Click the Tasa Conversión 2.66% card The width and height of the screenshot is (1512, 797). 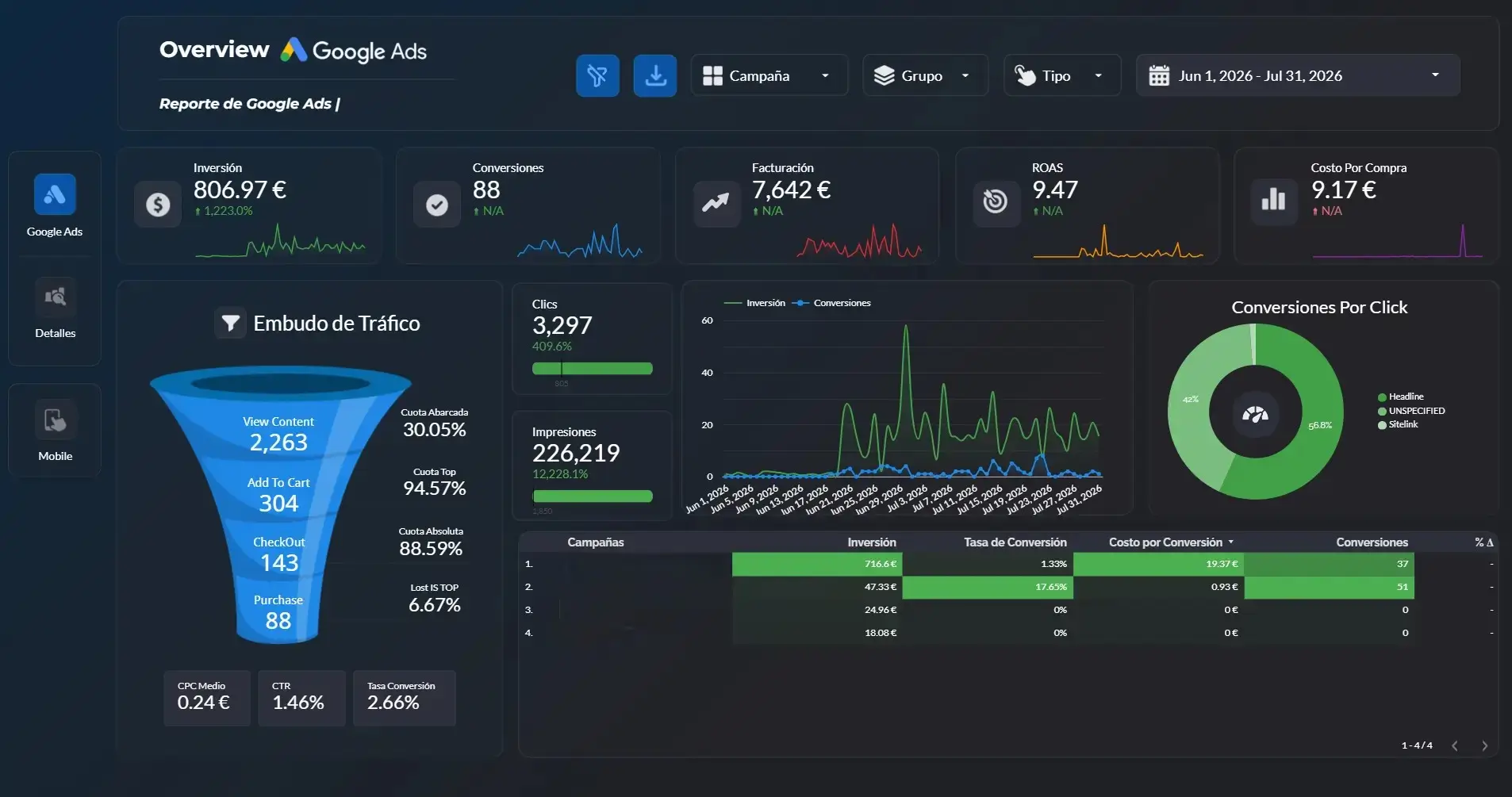405,698
